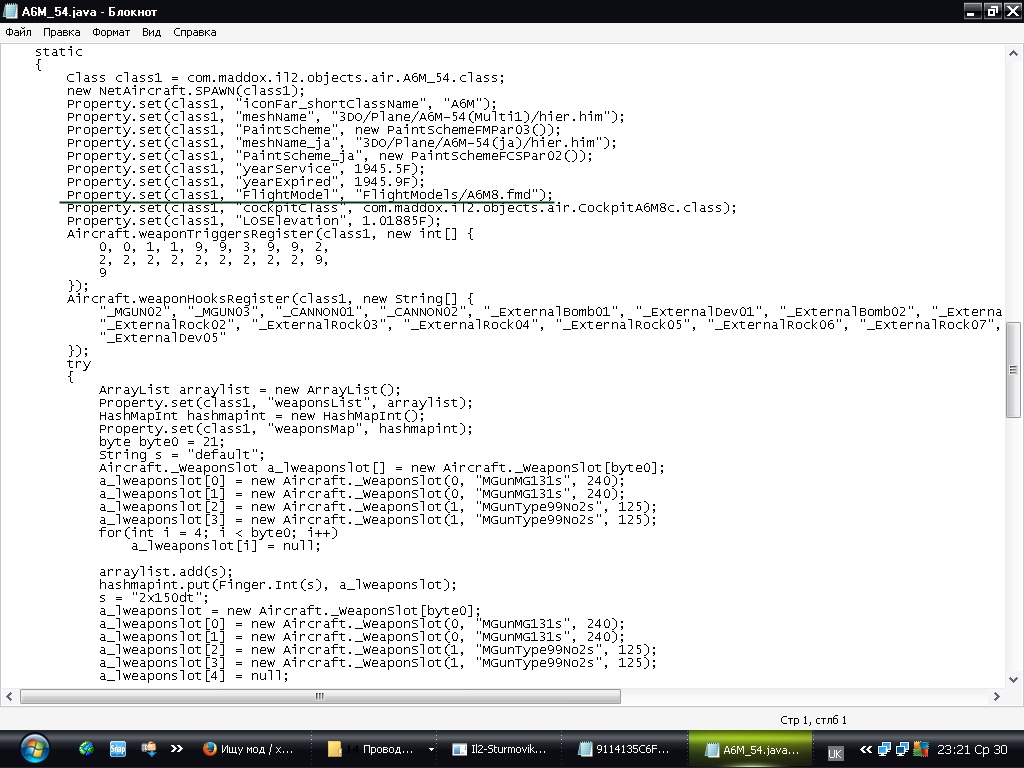
Task: Click the vertical scrollbar down arrow
Action: pos(1013,680)
